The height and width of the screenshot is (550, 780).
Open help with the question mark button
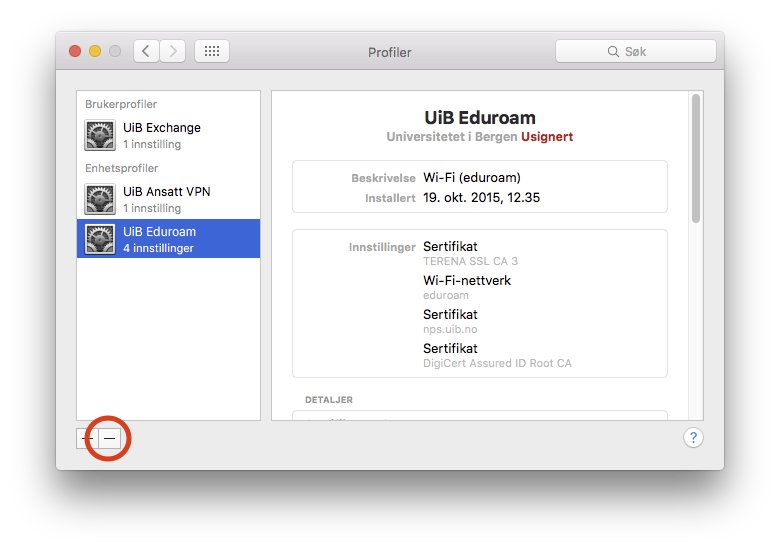pyautogui.click(x=693, y=438)
